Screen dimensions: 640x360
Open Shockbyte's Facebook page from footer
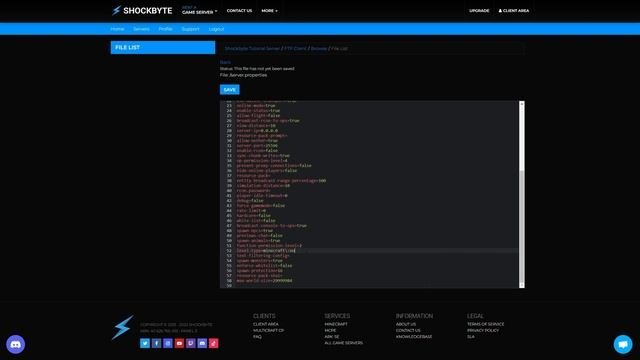[156, 343]
